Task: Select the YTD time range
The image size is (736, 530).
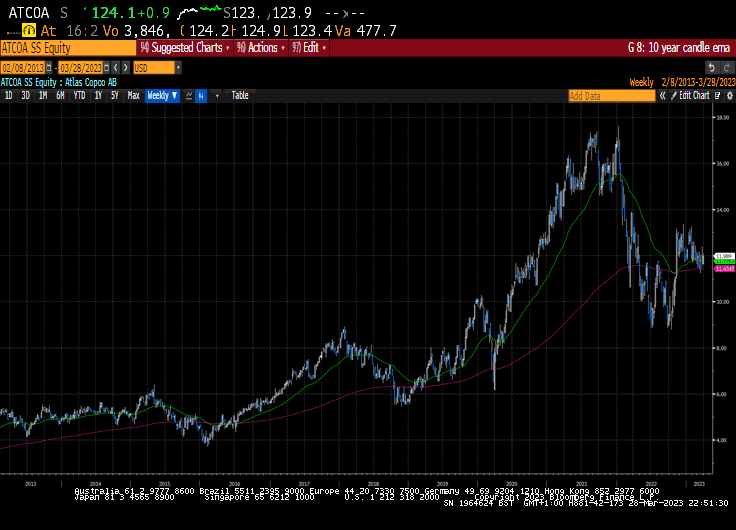Action: click(x=79, y=96)
